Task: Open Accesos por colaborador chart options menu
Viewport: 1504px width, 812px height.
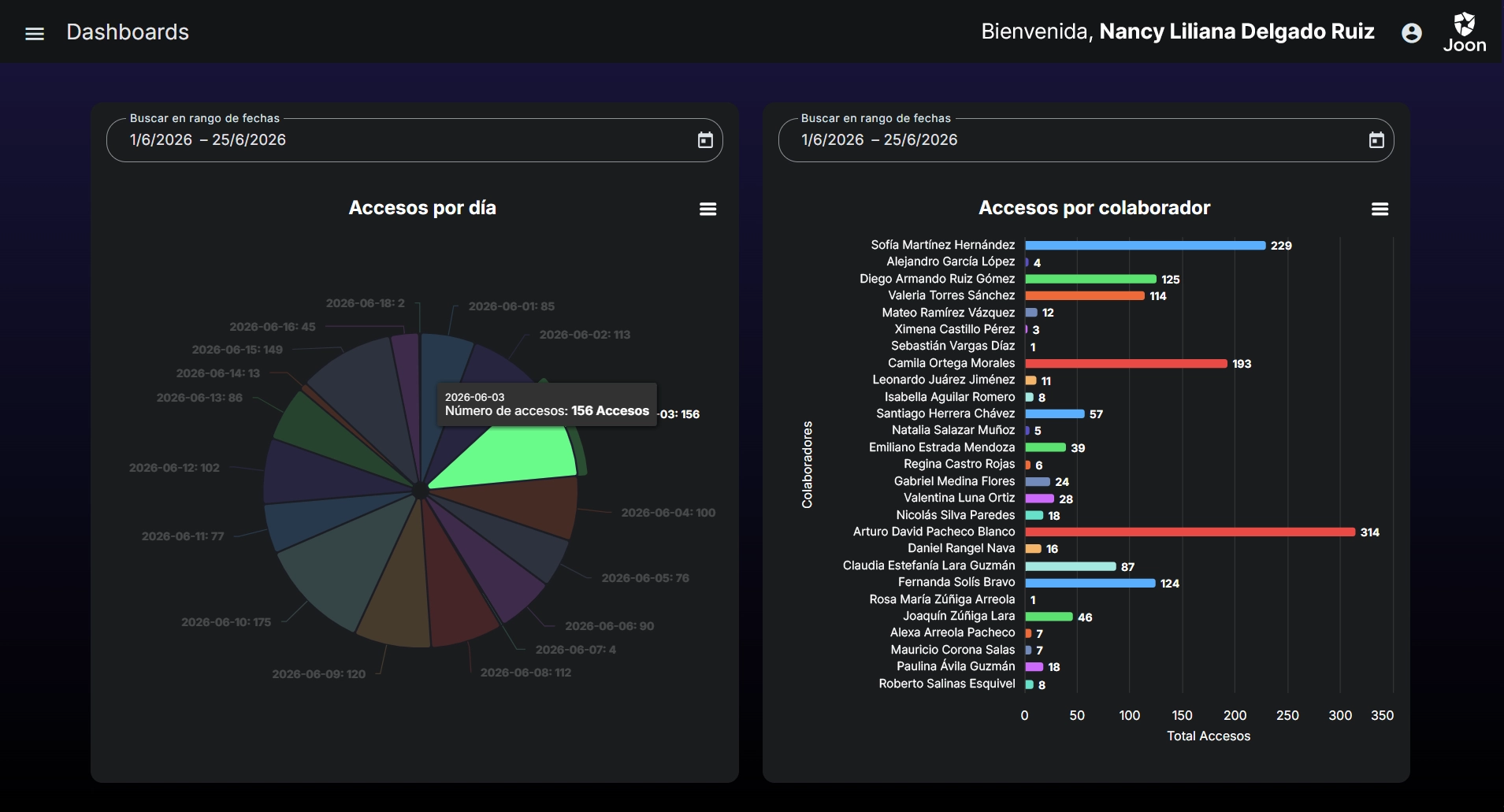Action: pos(1380,209)
